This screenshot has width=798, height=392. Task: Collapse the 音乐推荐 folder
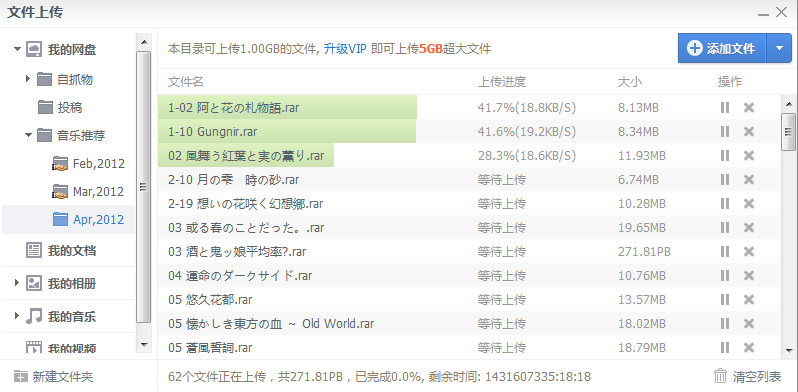pos(28,135)
